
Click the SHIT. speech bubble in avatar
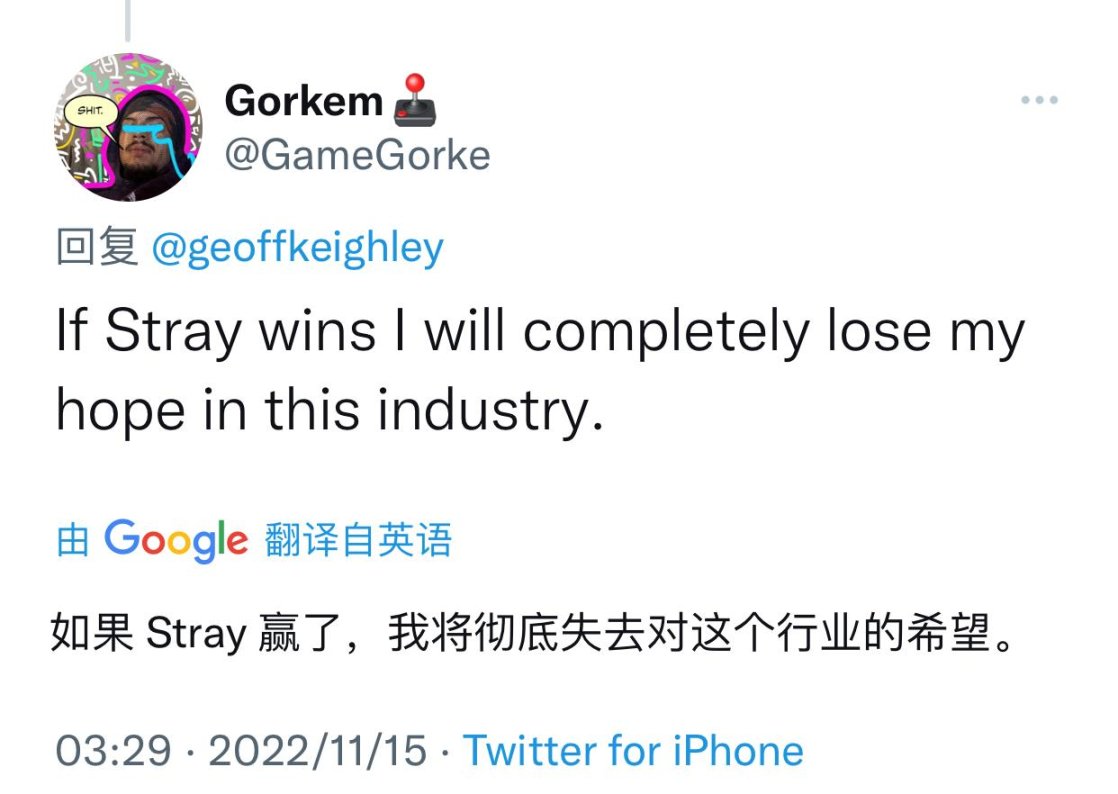coord(91,110)
